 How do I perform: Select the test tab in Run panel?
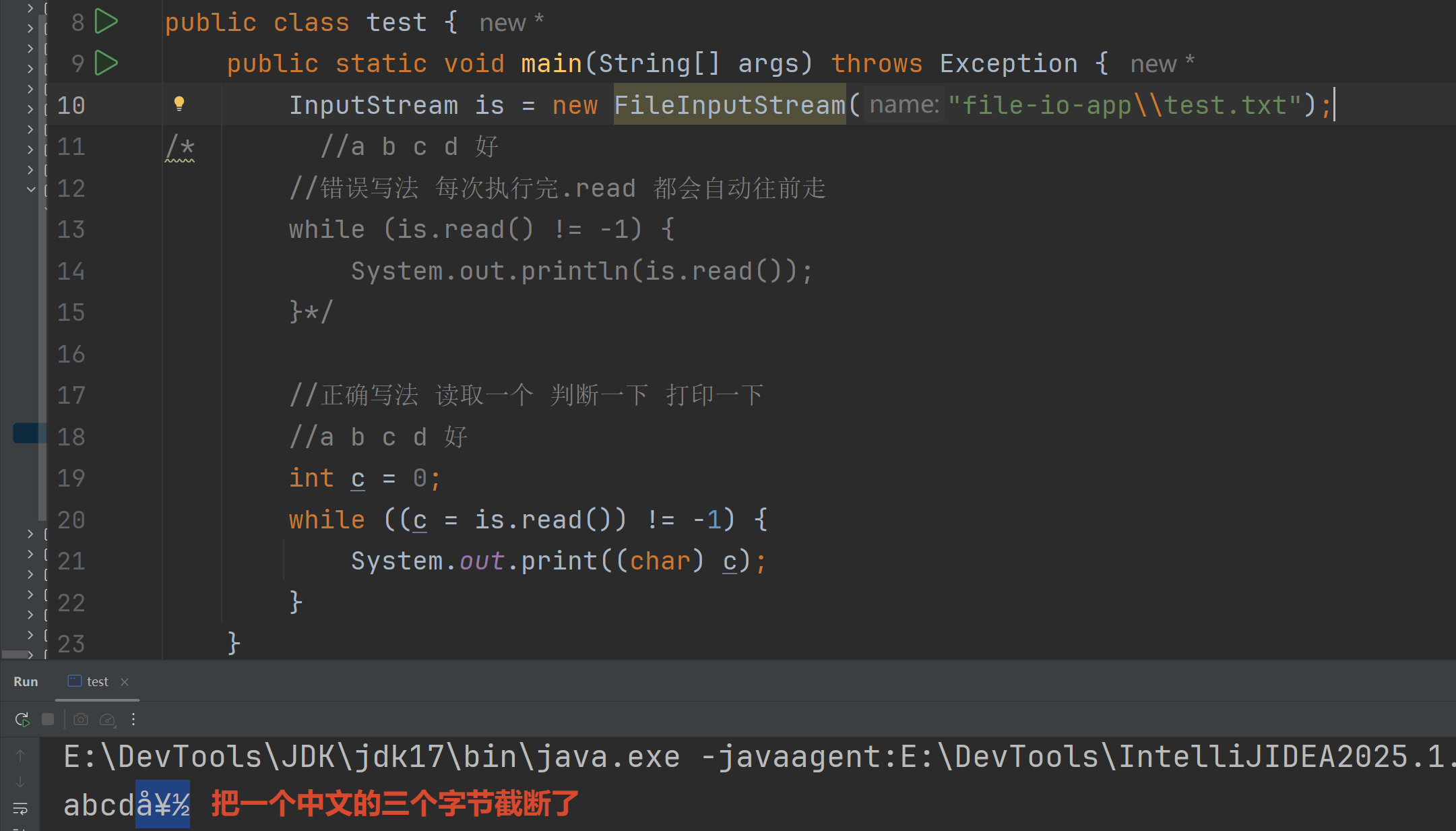(97, 681)
